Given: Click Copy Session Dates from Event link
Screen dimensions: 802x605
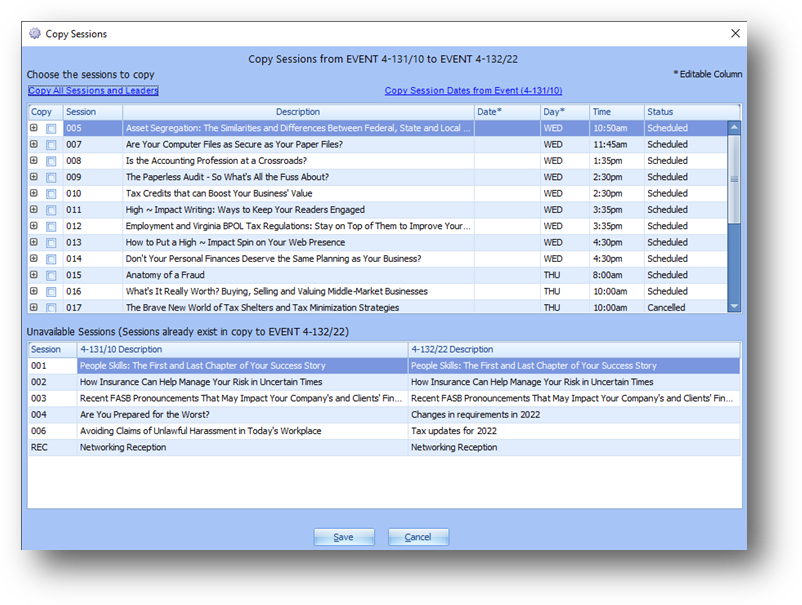Looking at the screenshot, I should pyautogui.click(x=473, y=91).
